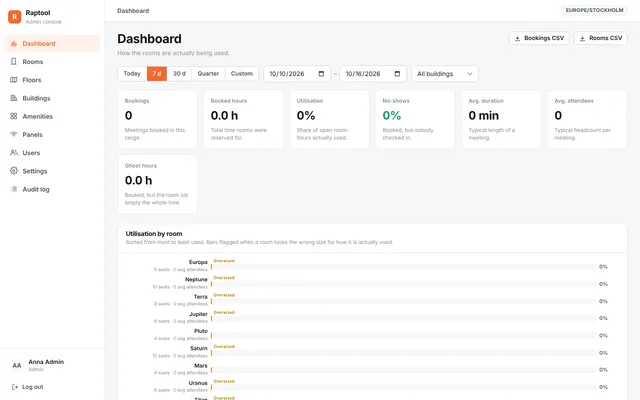Select the Today range tab
Viewport: 640px width, 400px height.
132,74
